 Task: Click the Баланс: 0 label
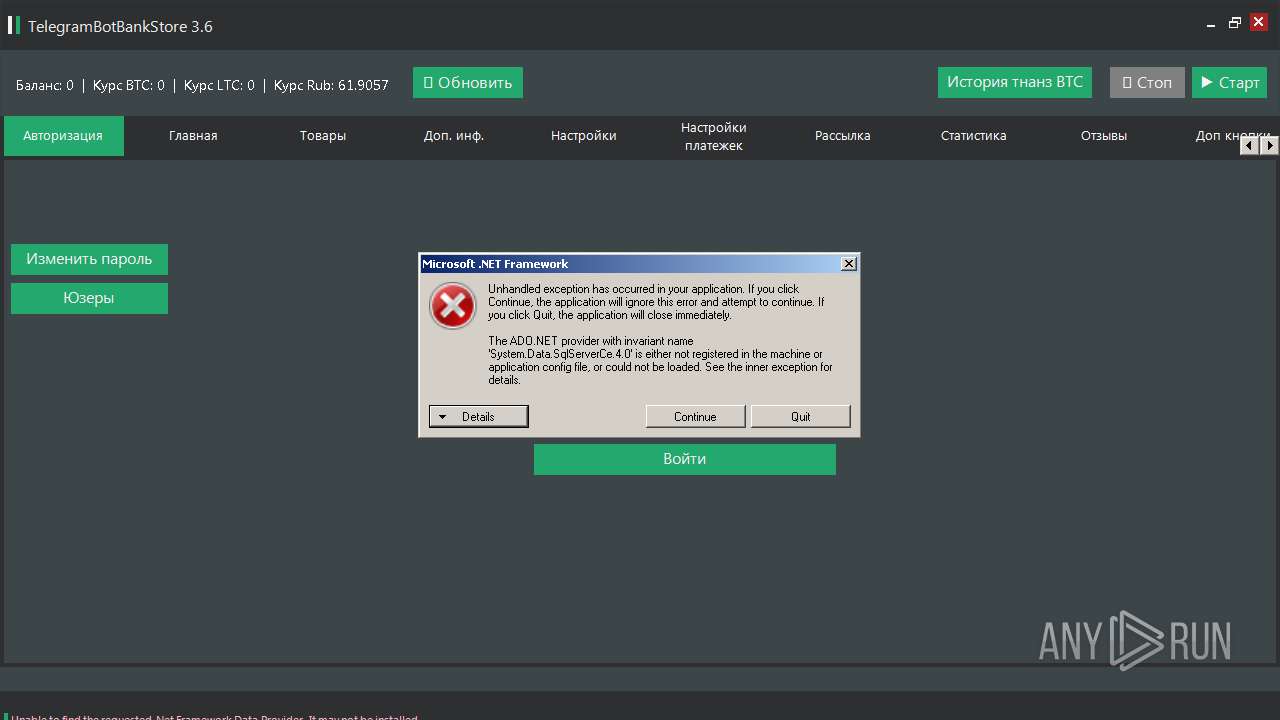click(45, 86)
